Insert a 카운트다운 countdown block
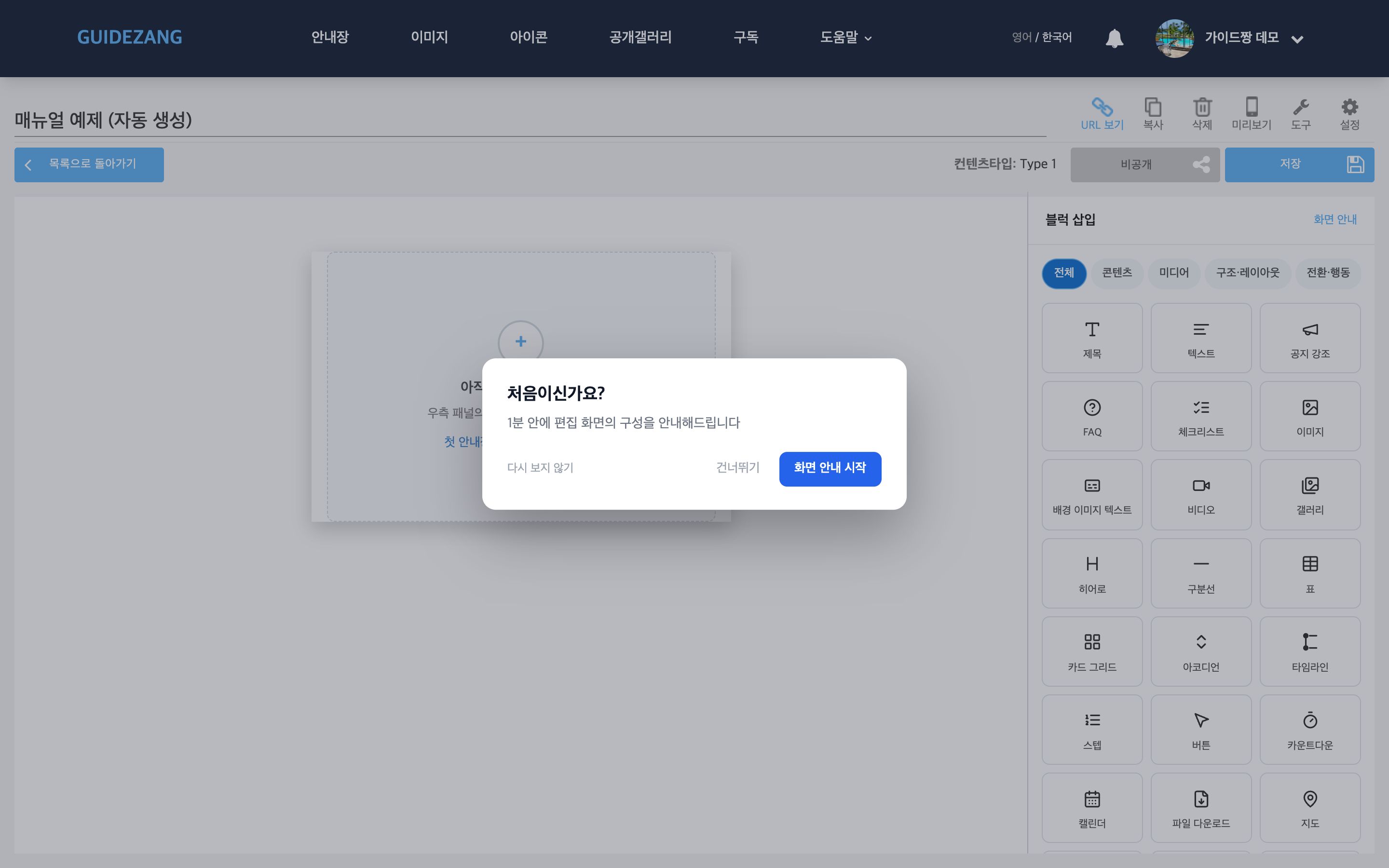The height and width of the screenshot is (868, 1389). click(1310, 729)
